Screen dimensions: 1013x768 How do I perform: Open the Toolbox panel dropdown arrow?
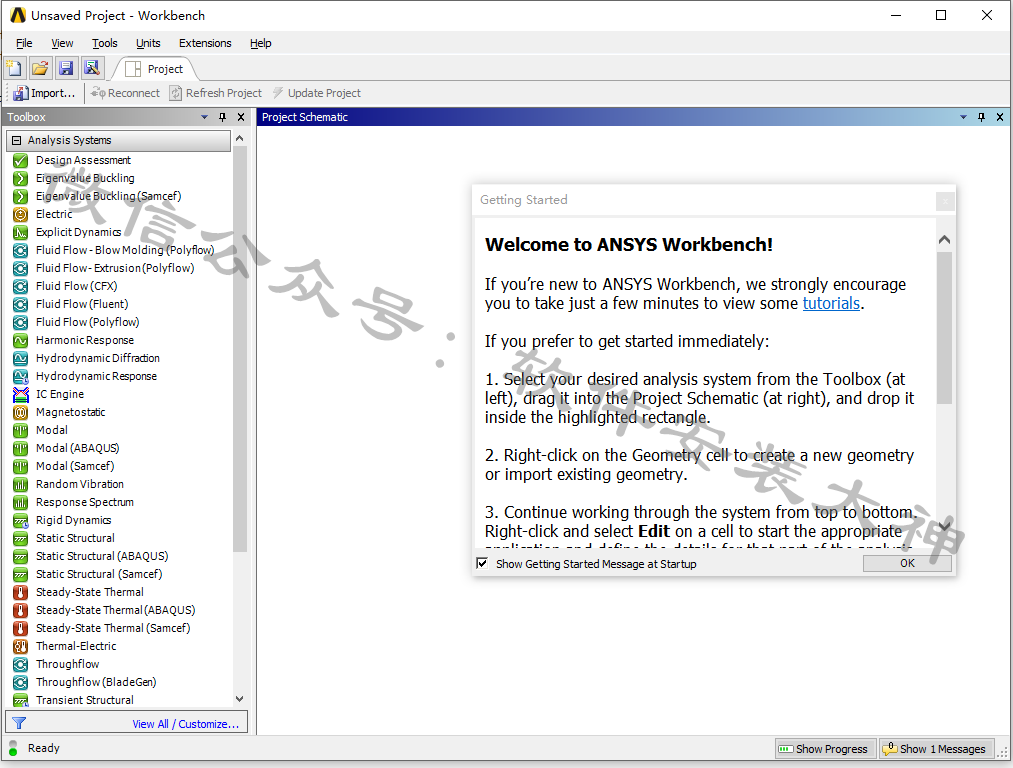click(x=205, y=117)
